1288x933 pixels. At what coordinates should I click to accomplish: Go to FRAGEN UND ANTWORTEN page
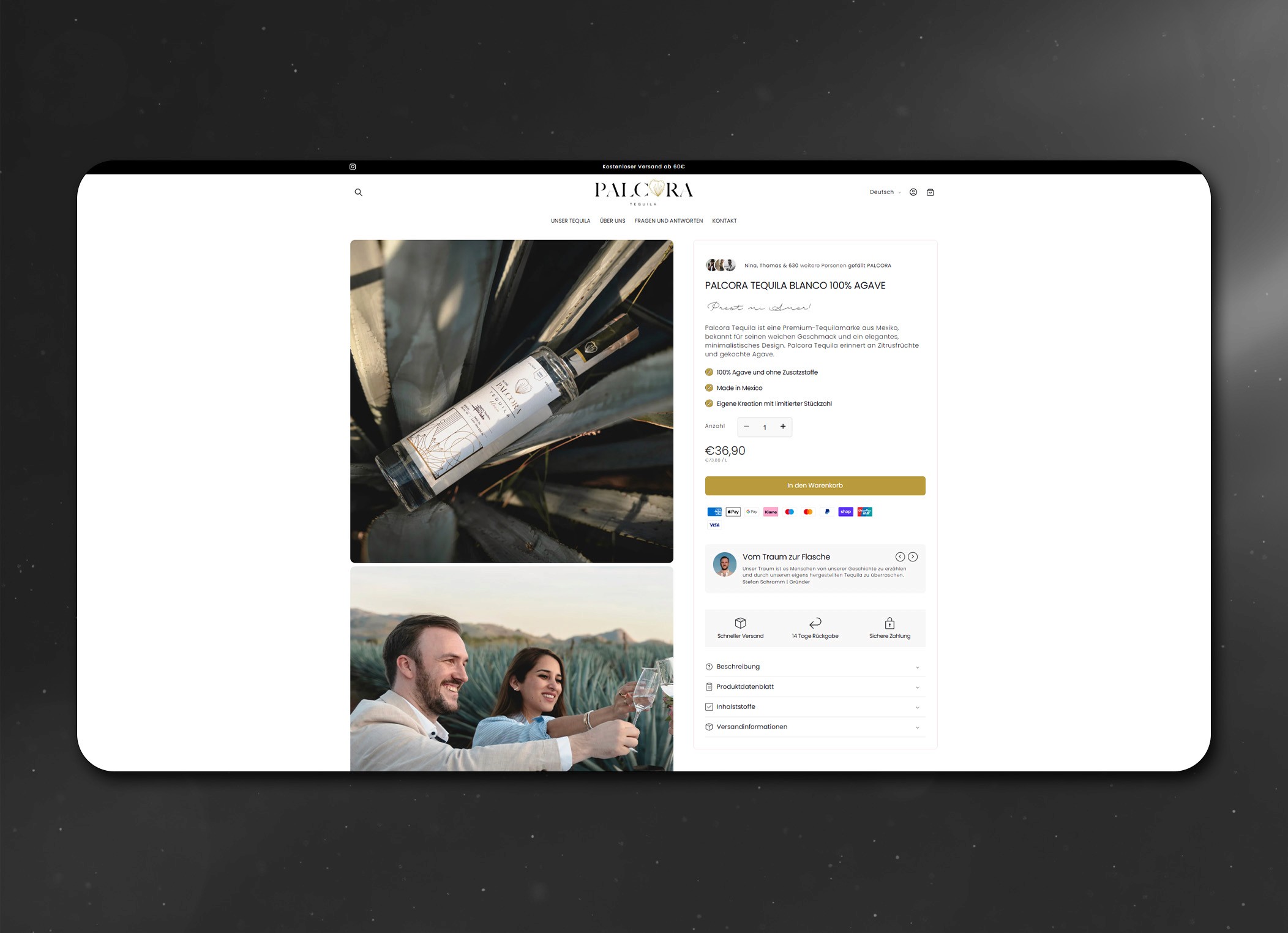(x=668, y=221)
